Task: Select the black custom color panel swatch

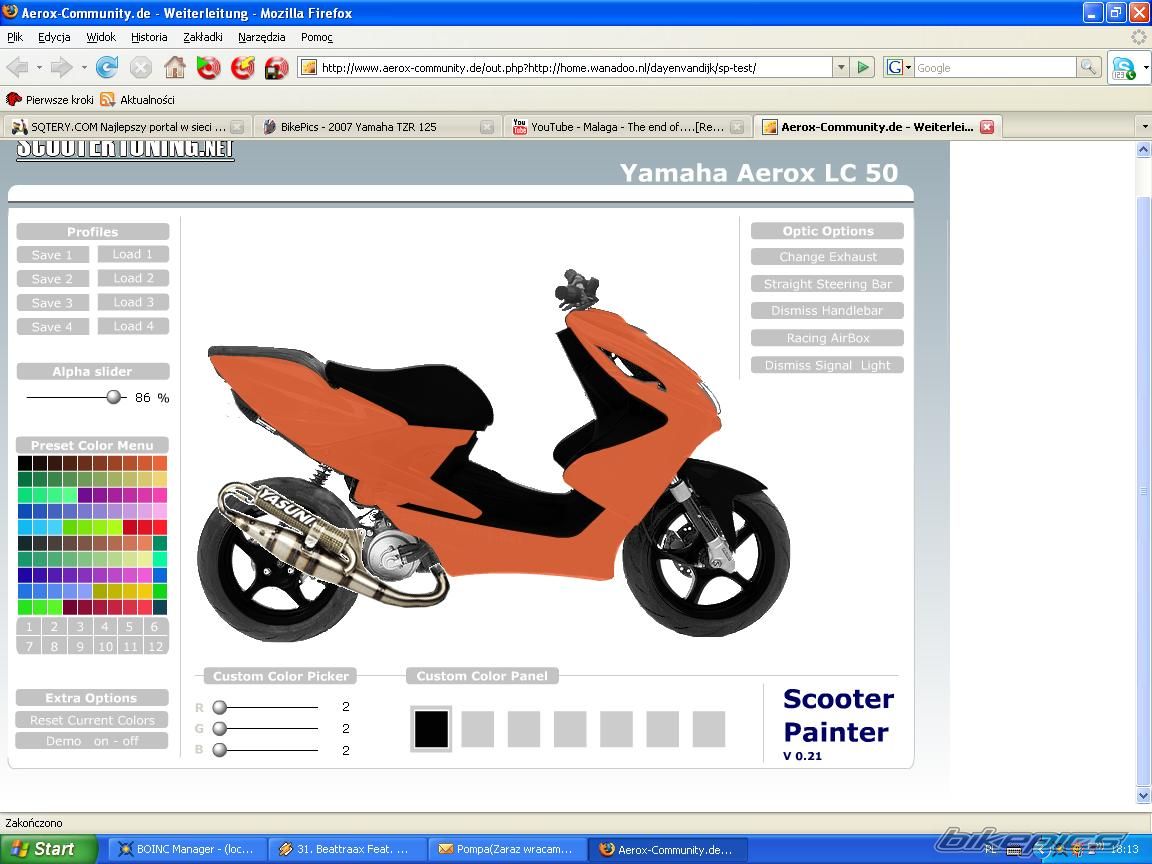Action: pos(431,728)
